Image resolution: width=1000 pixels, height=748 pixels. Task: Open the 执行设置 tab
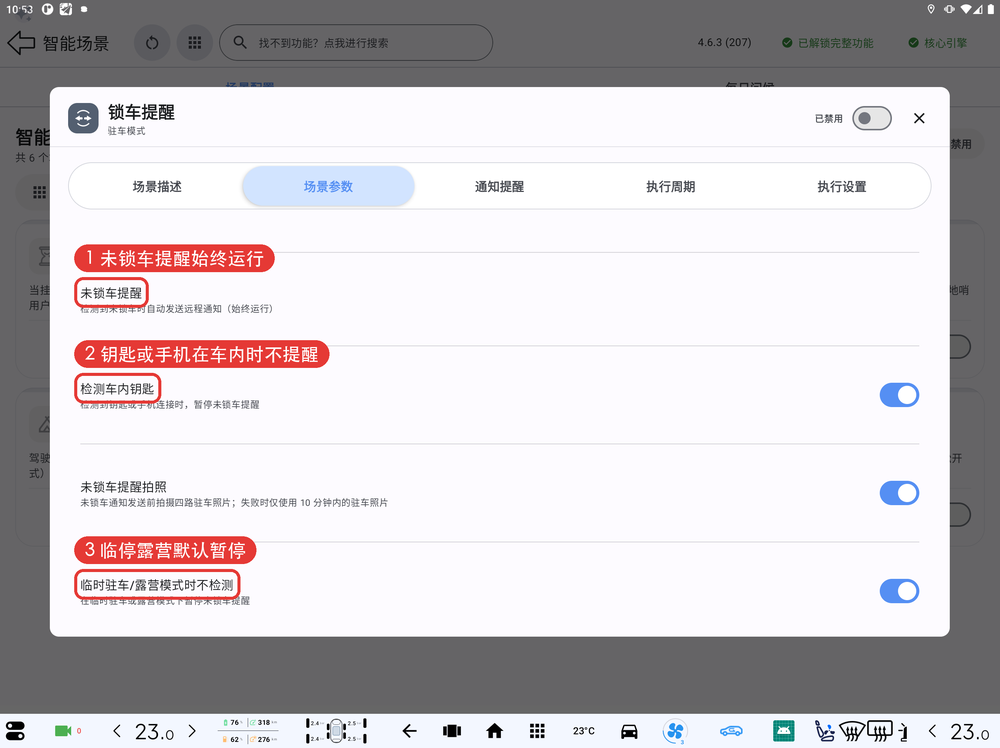[842, 186]
